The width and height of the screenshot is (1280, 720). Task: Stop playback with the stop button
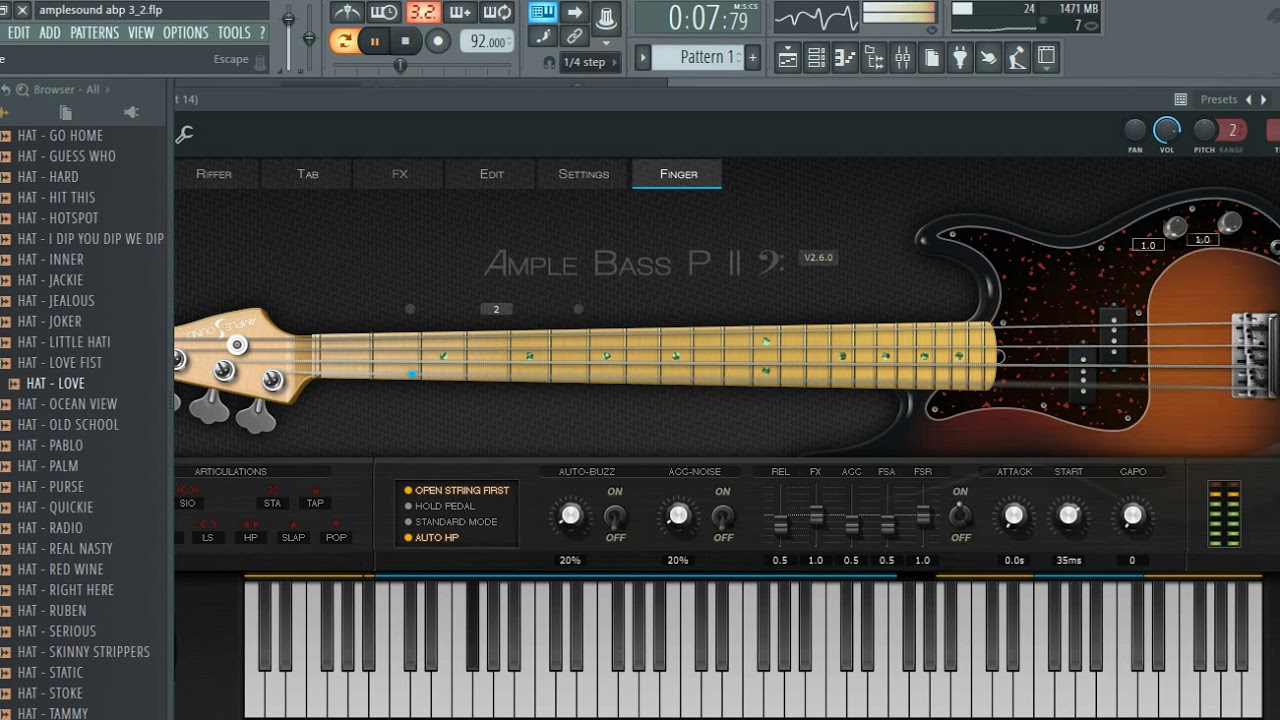[x=405, y=41]
